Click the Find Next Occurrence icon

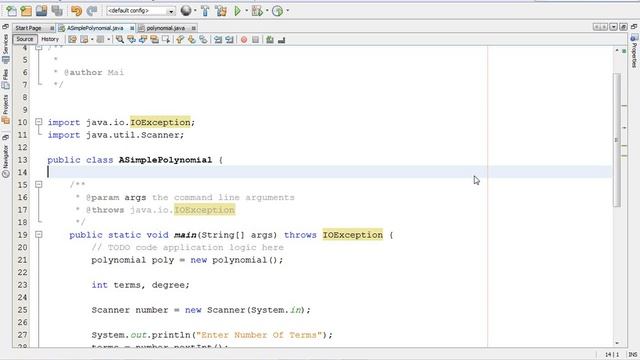(143, 40)
